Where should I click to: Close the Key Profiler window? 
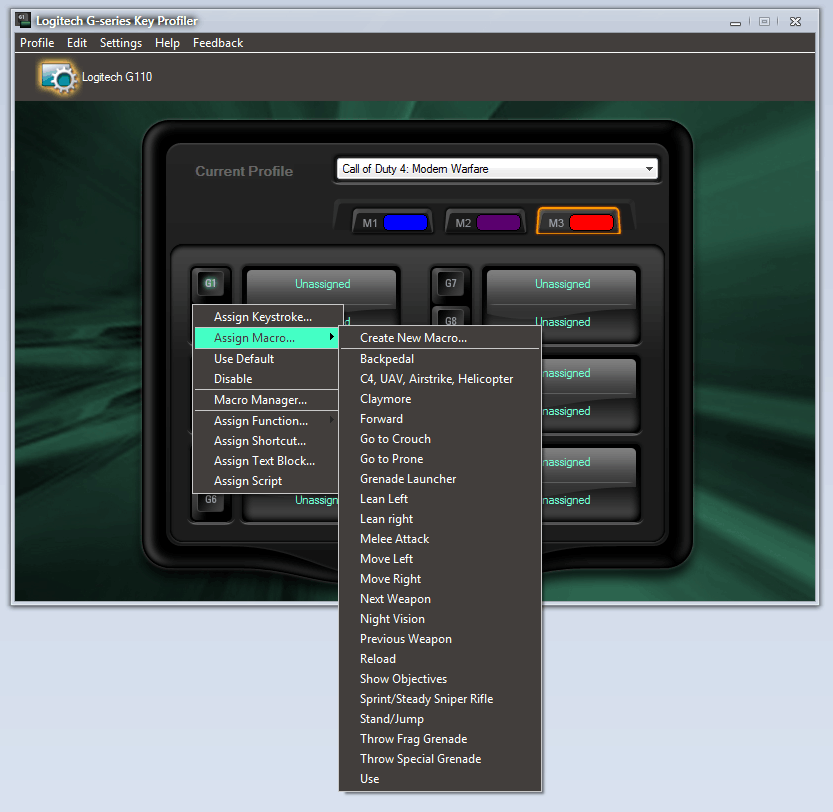pos(795,22)
